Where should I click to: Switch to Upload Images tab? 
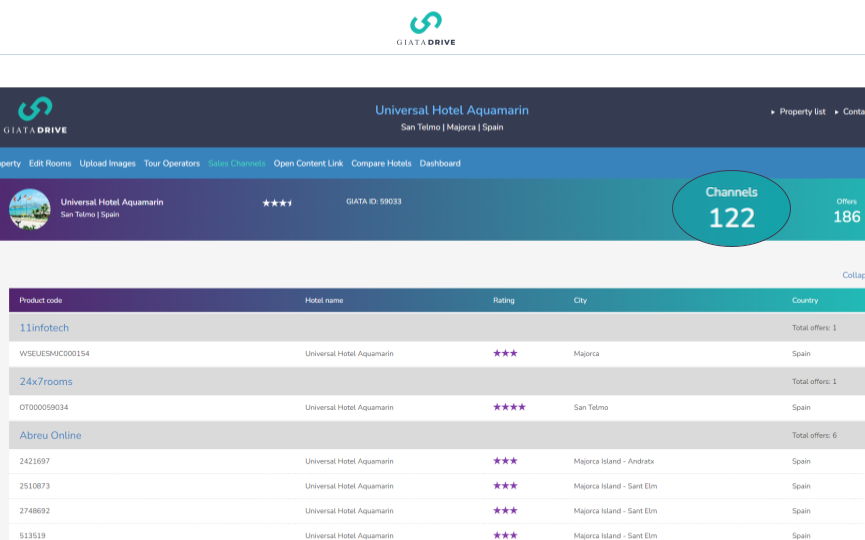click(x=107, y=163)
